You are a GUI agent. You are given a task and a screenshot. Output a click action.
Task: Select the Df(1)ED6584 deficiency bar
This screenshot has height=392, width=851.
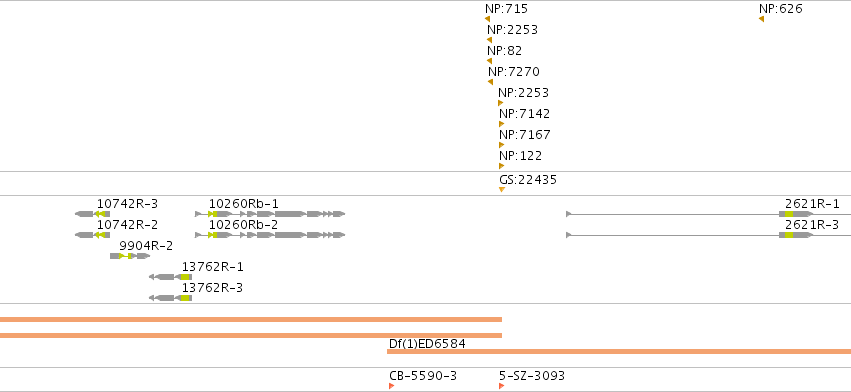[x=619, y=352]
